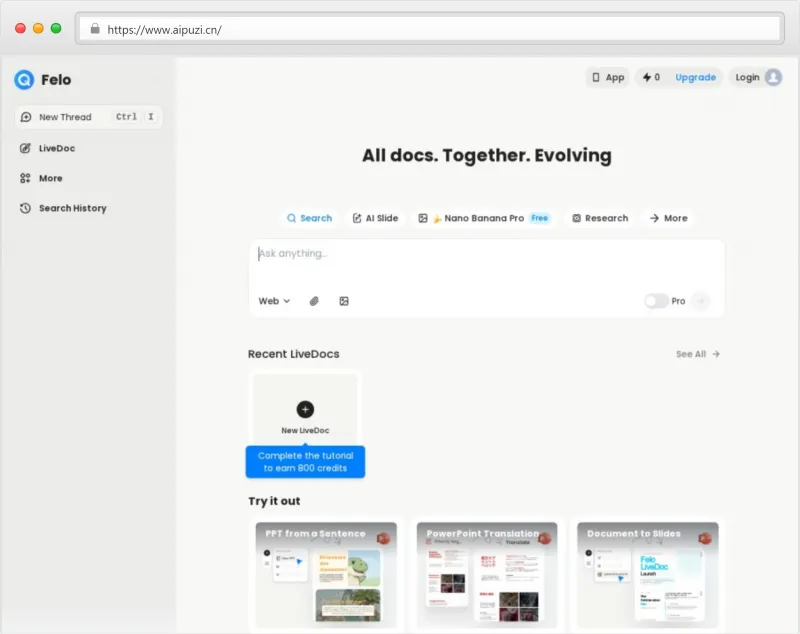
Task: Select the Nano Banana Pro tab
Action: click(484, 218)
